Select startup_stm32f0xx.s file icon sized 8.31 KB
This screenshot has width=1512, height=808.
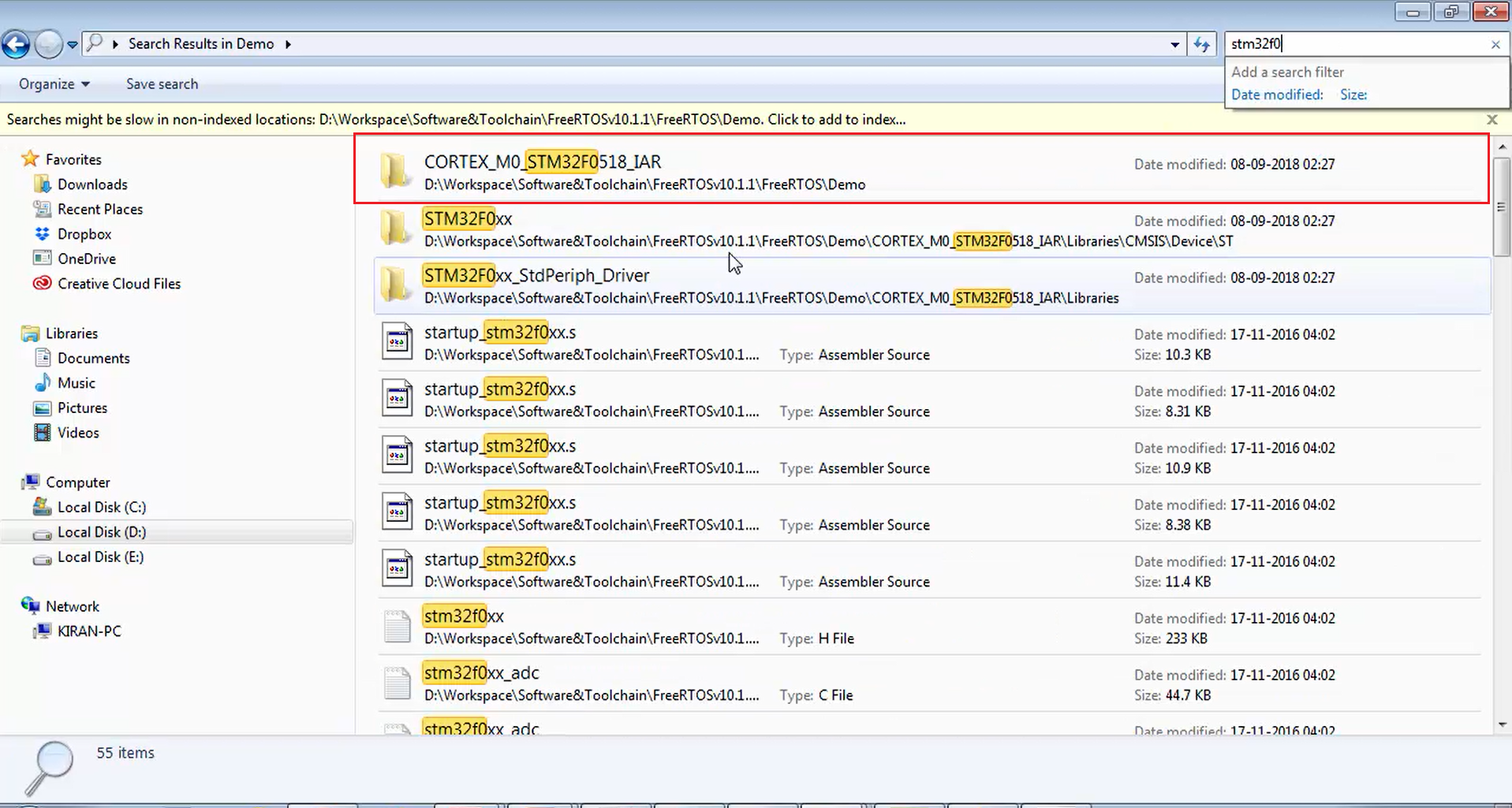coord(397,398)
